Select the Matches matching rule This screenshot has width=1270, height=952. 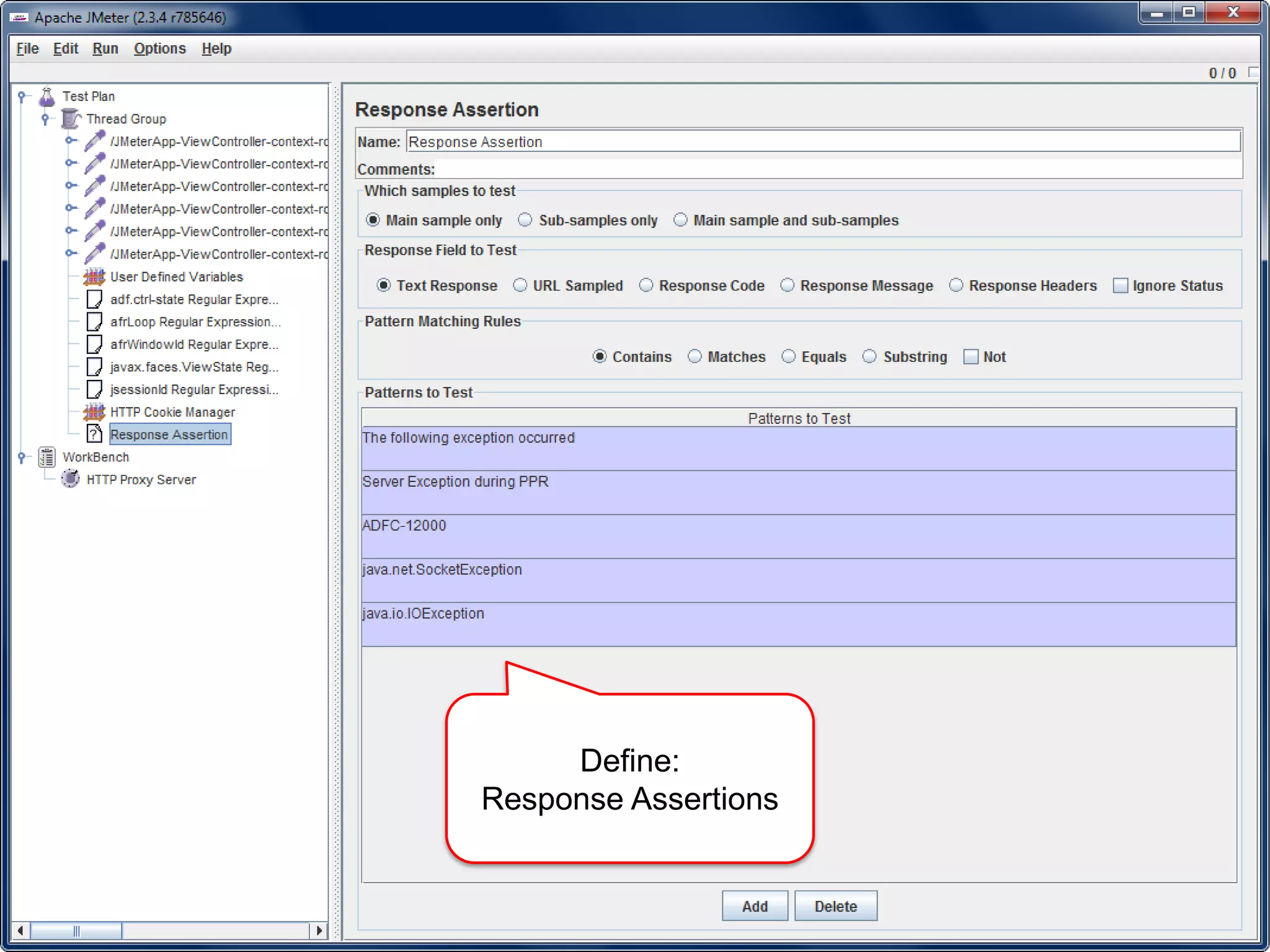(695, 356)
